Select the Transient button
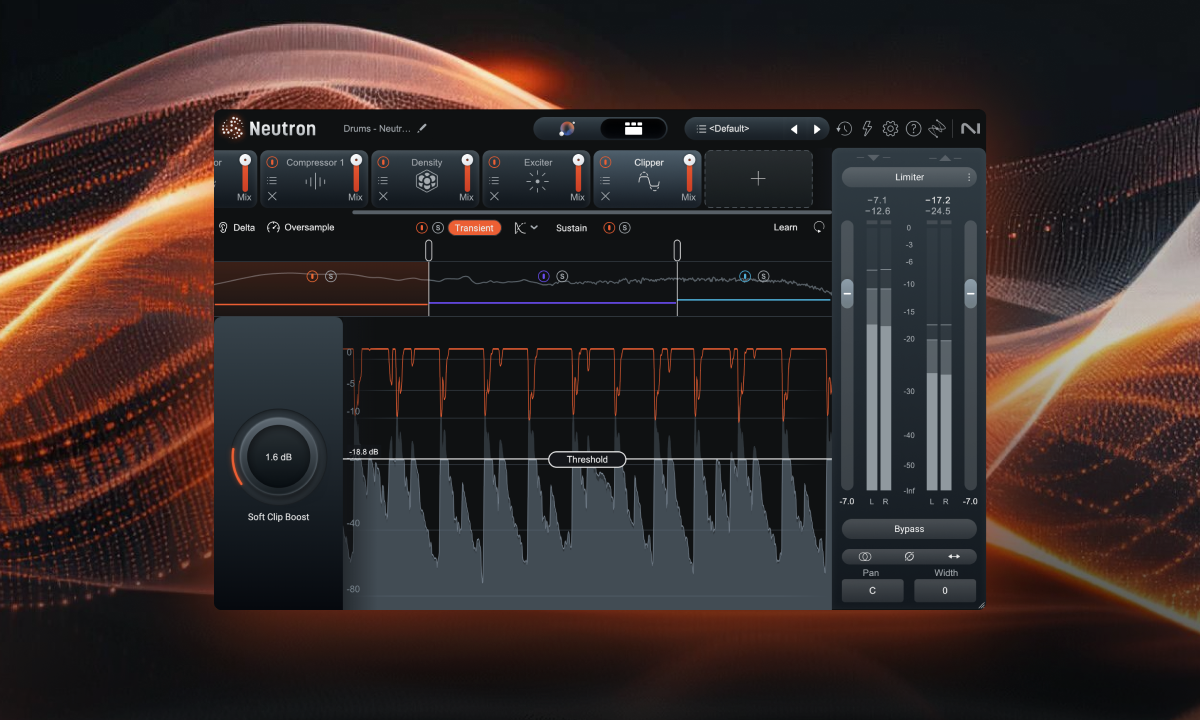The image size is (1200, 720). click(x=474, y=228)
